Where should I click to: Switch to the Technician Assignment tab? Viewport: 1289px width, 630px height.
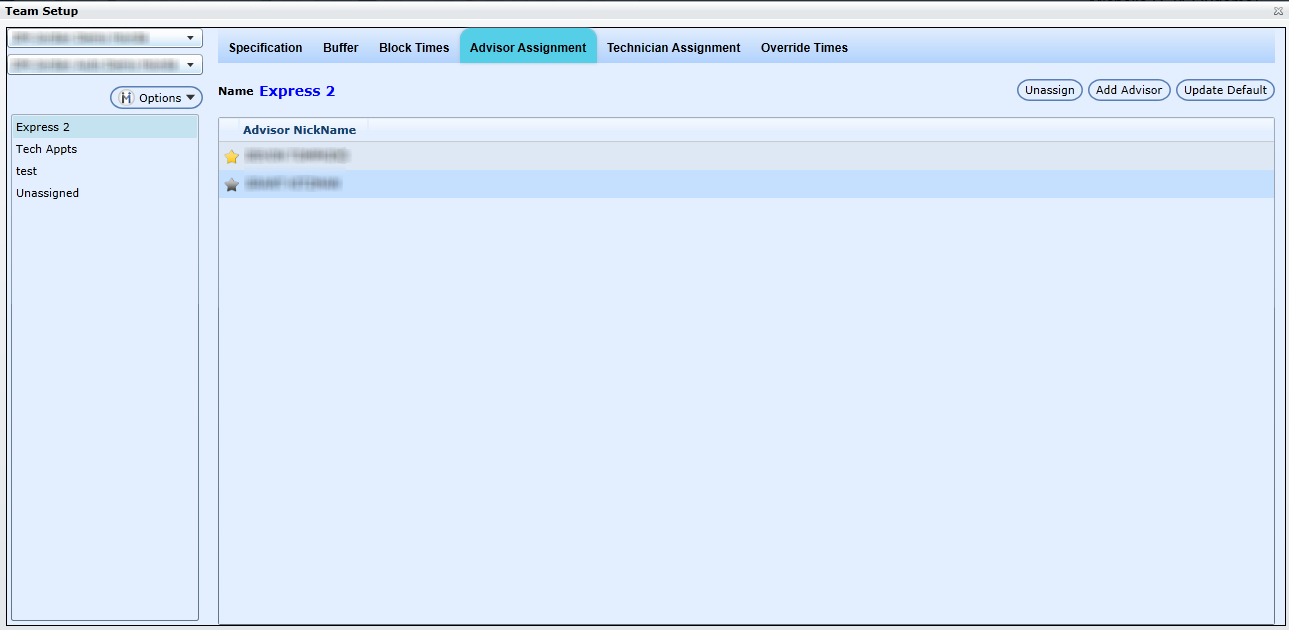click(673, 48)
